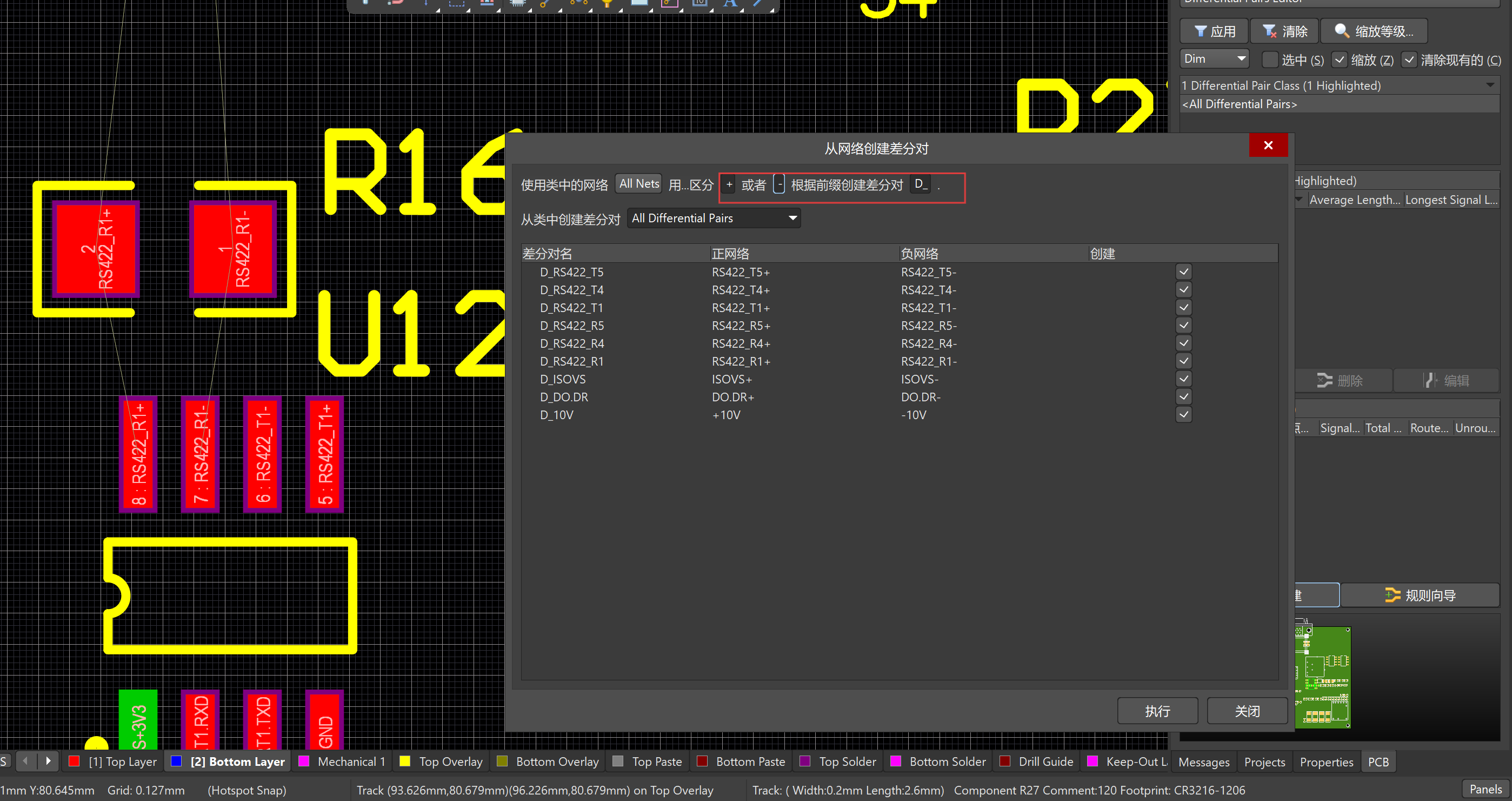This screenshot has height=801, width=1512.
Task: Enable the 选中 (S) checkbox
Action: pos(1270,59)
